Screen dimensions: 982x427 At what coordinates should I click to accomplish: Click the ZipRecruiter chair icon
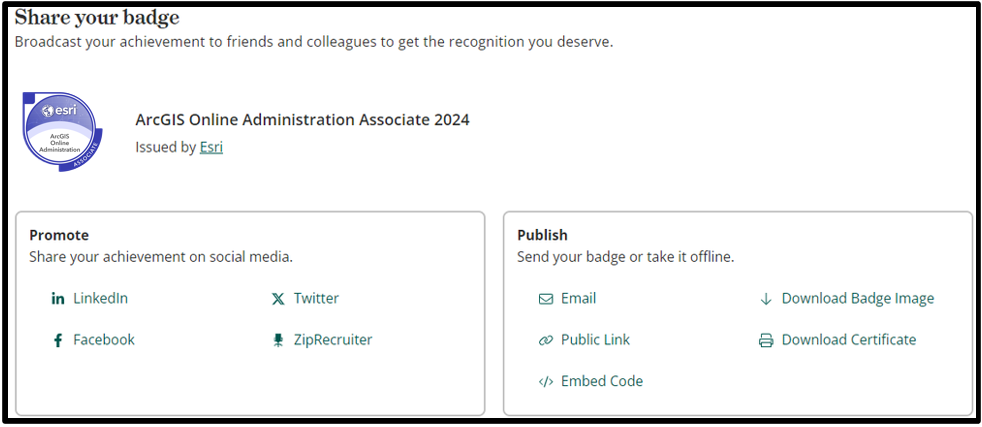pos(278,340)
